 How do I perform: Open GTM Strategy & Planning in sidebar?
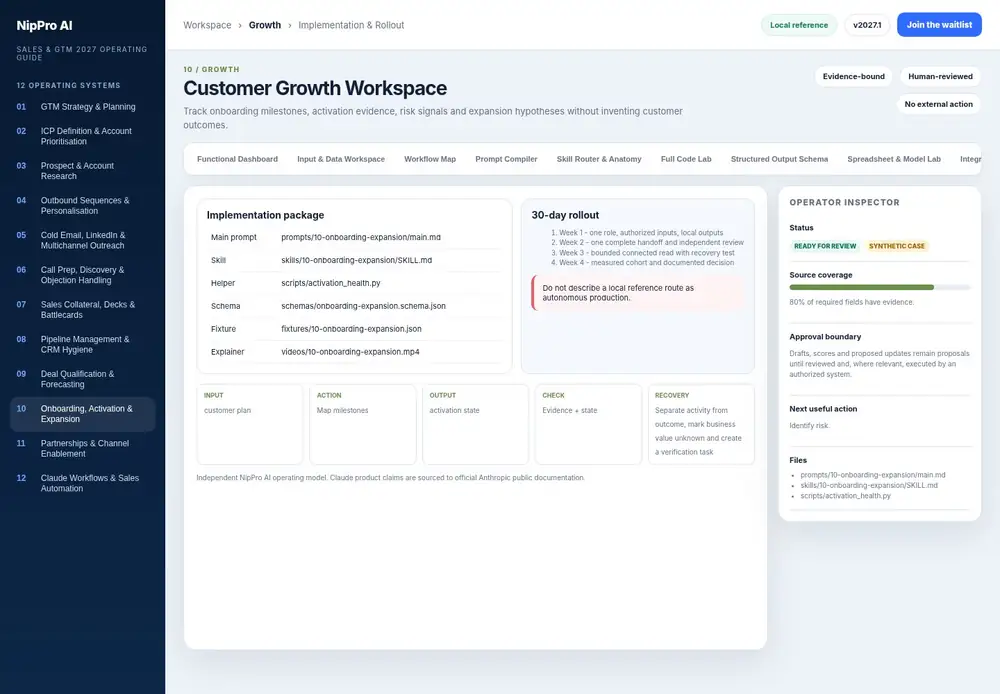[82, 107]
